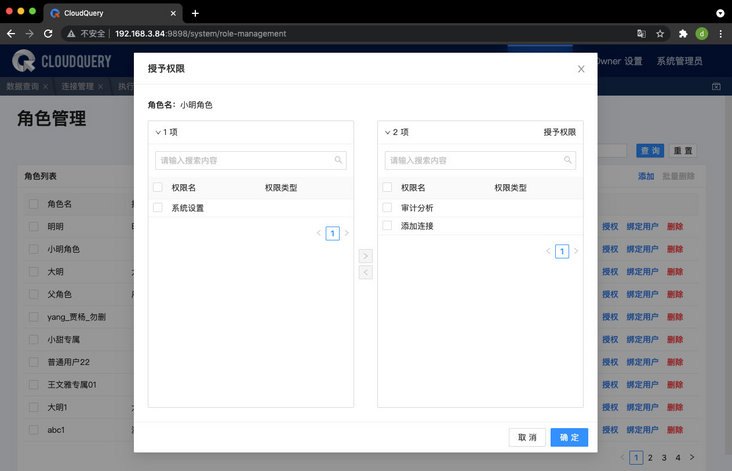Go to page 3 of role list

tap(664, 457)
